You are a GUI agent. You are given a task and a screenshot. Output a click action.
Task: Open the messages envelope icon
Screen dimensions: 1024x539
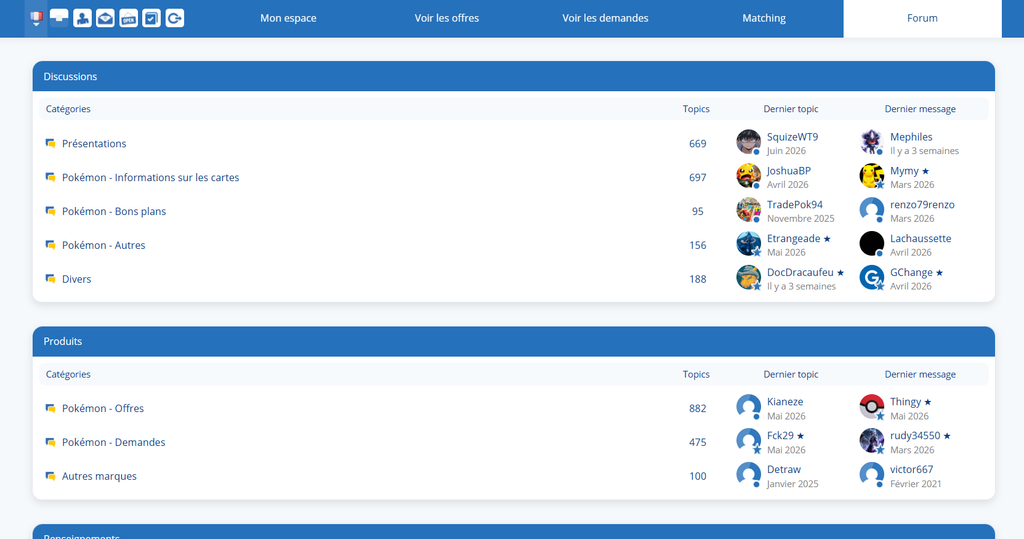(x=105, y=18)
